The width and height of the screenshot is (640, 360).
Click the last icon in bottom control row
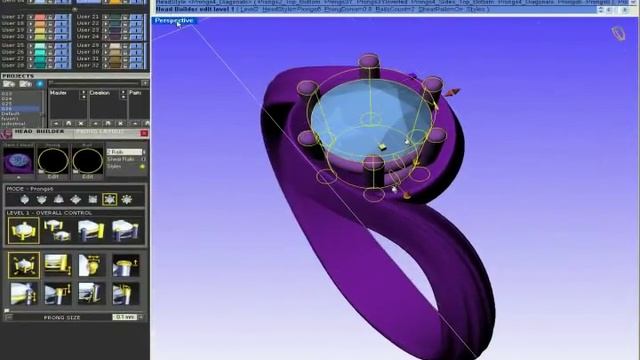(x=125, y=293)
